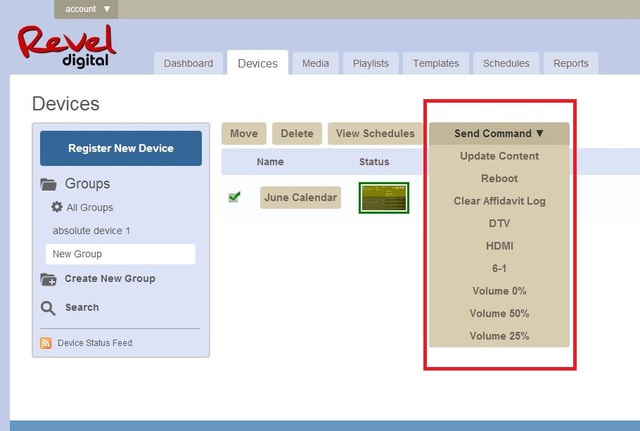
Task: Go to the Playlists tab
Action: point(371,63)
